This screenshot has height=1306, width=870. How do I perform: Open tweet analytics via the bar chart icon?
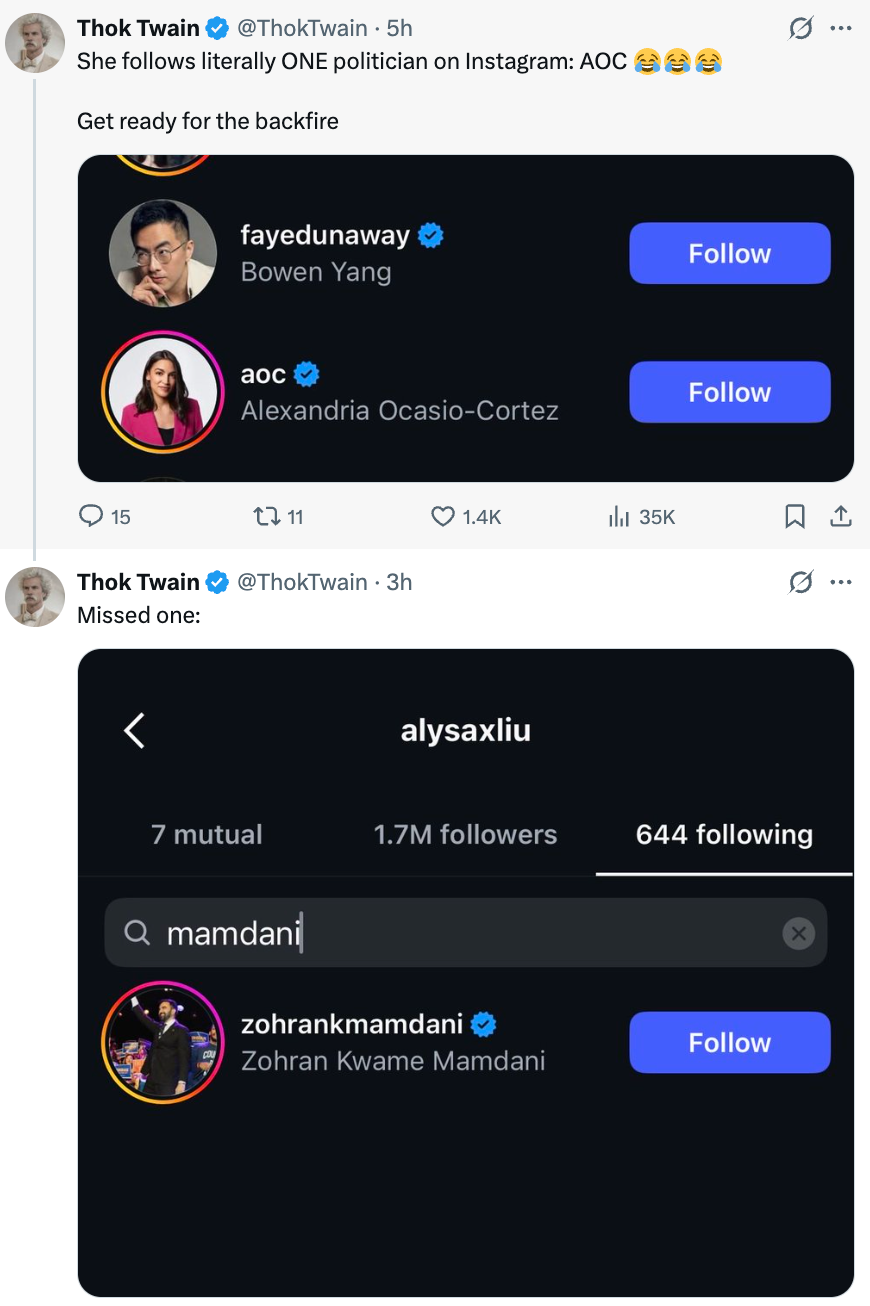[621, 516]
